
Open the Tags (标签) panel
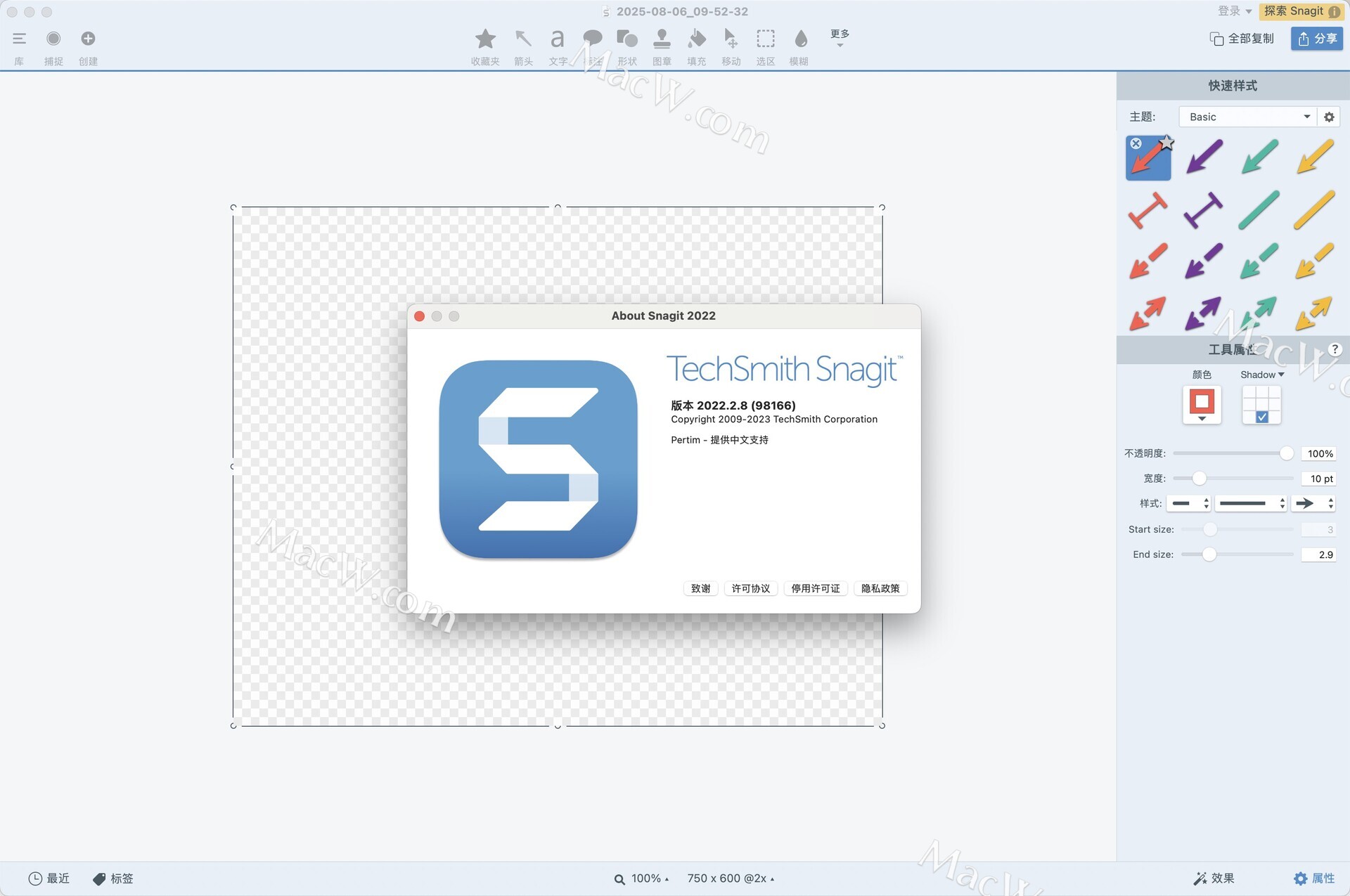coord(112,878)
